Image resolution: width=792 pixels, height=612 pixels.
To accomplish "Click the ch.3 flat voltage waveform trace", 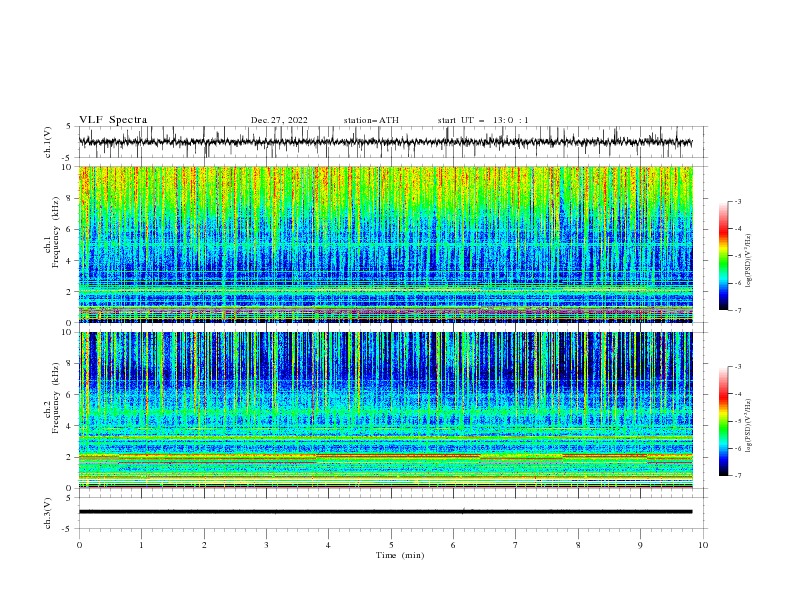I will click(385, 512).
